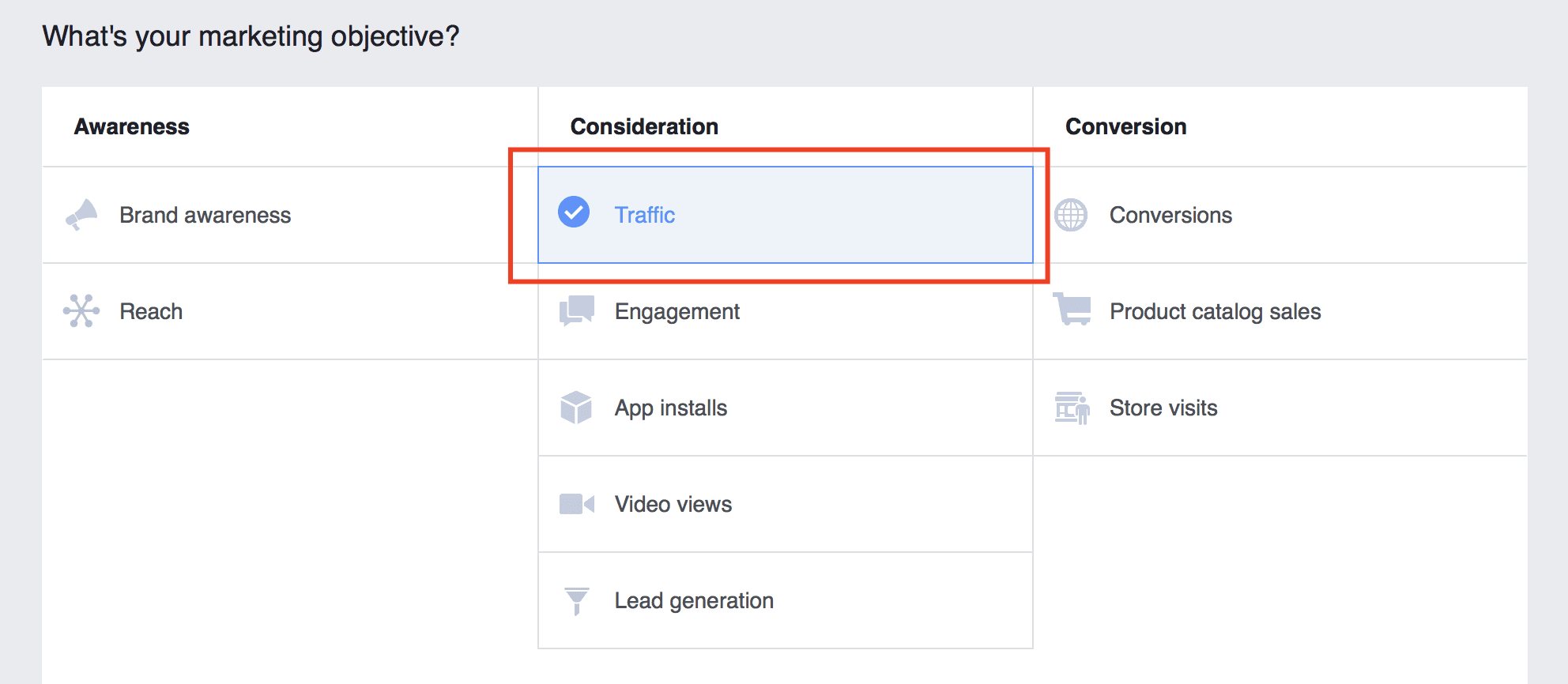Select the Lead generation option label
This screenshot has height=684, width=1568.
pyautogui.click(x=694, y=600)
